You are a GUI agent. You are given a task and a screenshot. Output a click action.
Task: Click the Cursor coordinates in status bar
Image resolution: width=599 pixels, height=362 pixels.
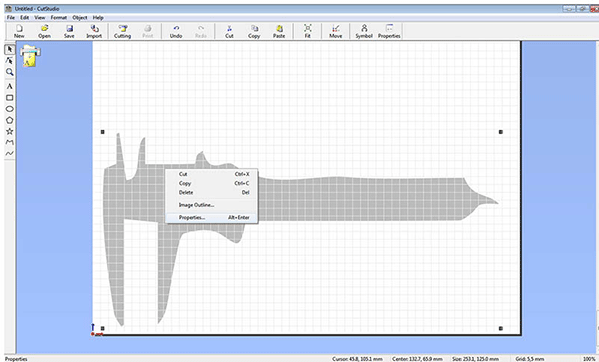pos(357,359)
